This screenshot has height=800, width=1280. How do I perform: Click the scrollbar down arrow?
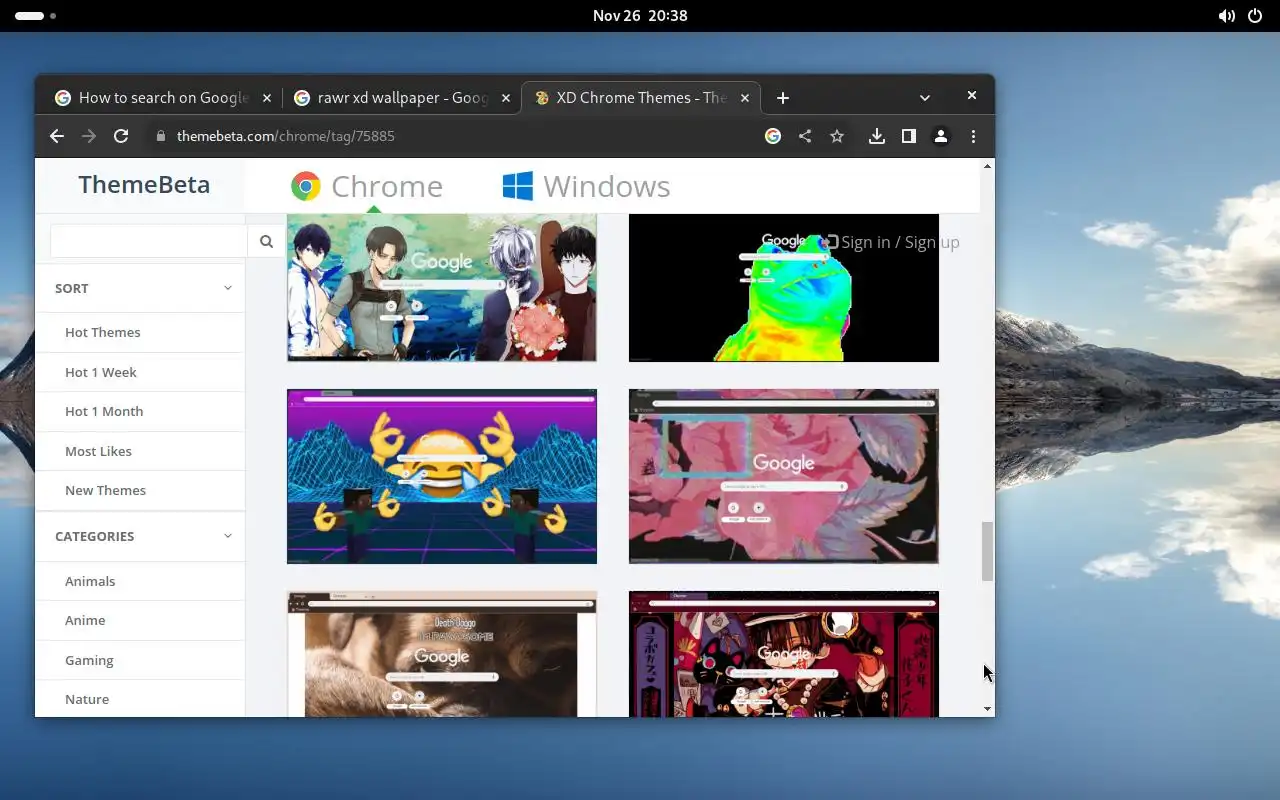[988, 708]
